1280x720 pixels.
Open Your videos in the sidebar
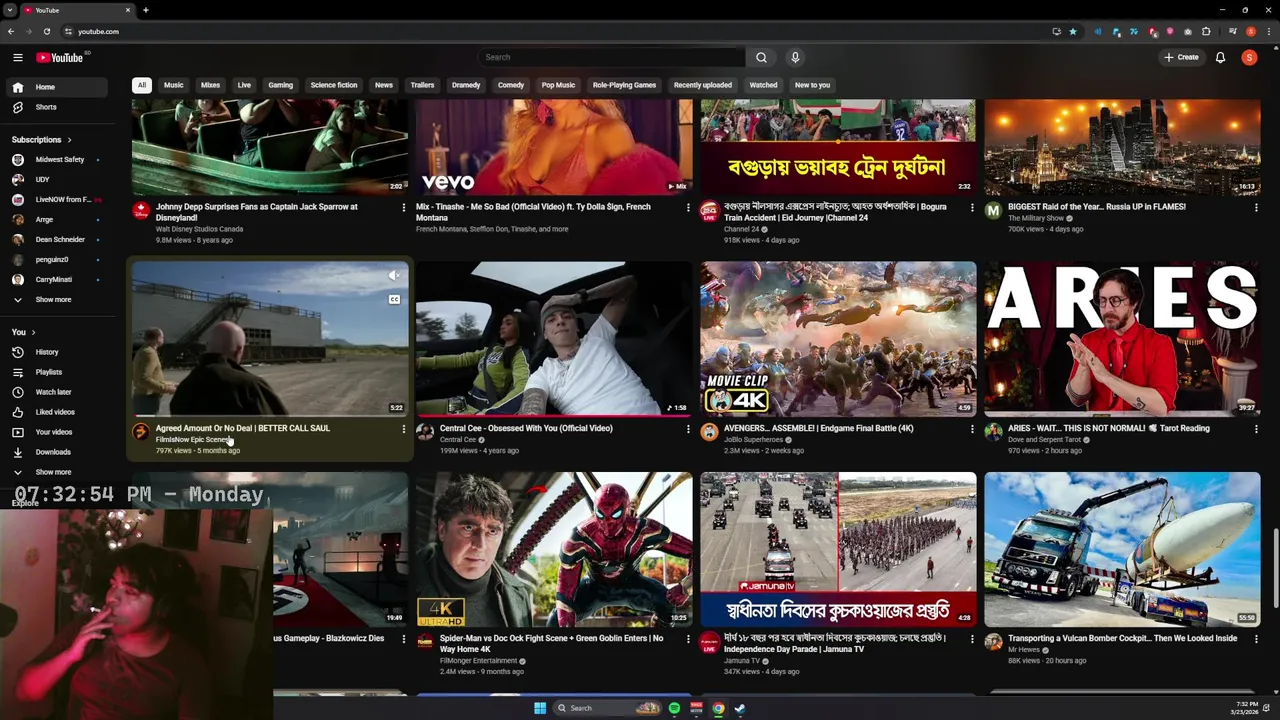click(x=58, y=432)
